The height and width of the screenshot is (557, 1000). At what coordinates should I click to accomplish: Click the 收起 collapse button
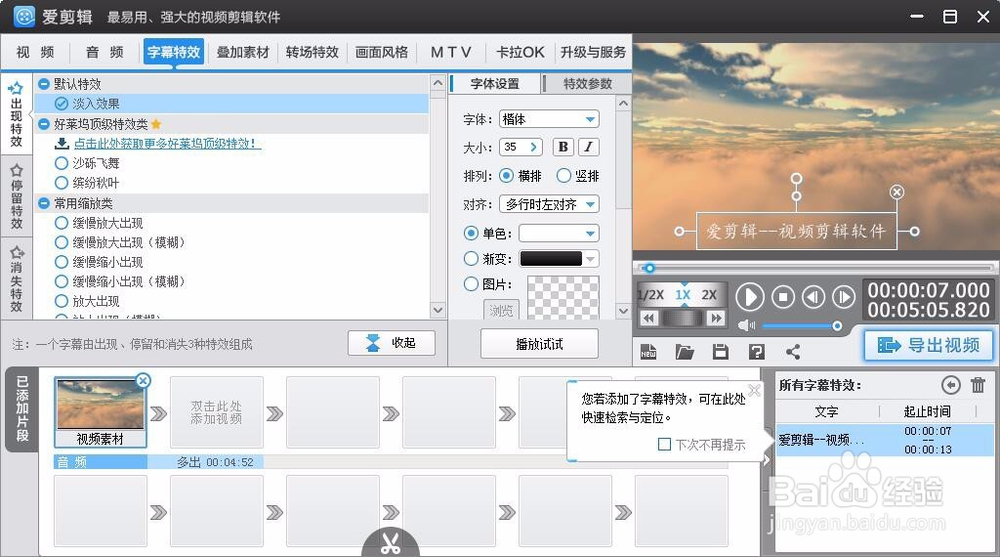[392, 343]
